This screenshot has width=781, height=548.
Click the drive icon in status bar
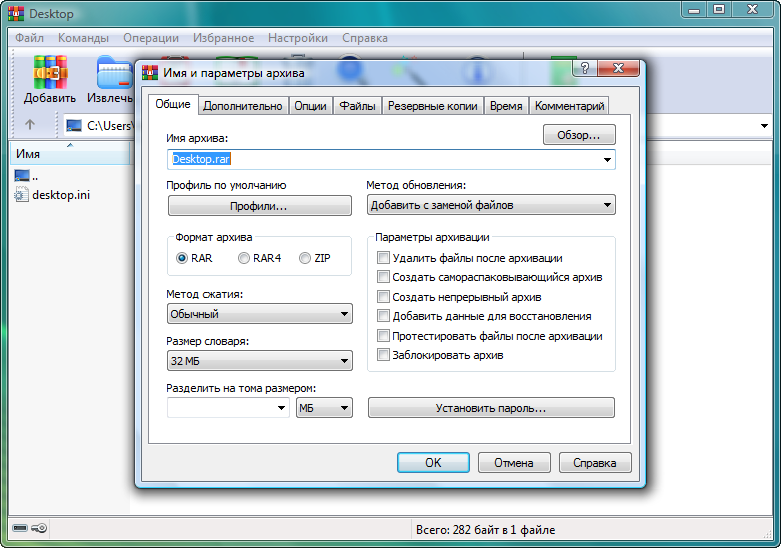click(x=20, y=528)
